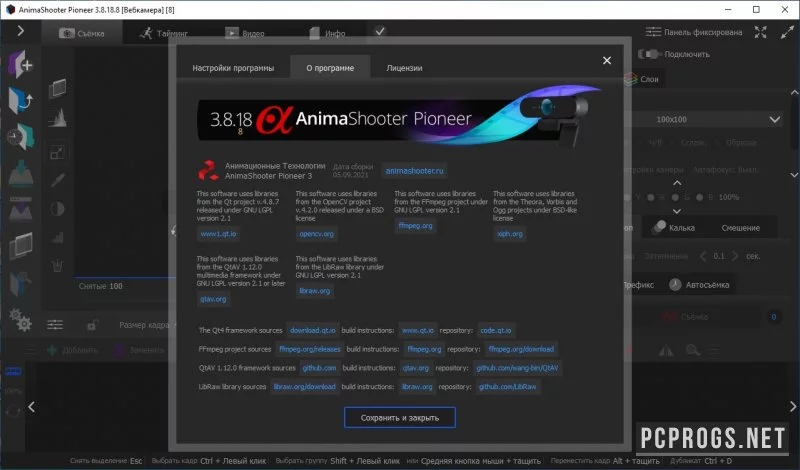This screenshot has height=470, width=800.
Task: Open the qtav.org link under QtAV text
Action: [213, 299]
